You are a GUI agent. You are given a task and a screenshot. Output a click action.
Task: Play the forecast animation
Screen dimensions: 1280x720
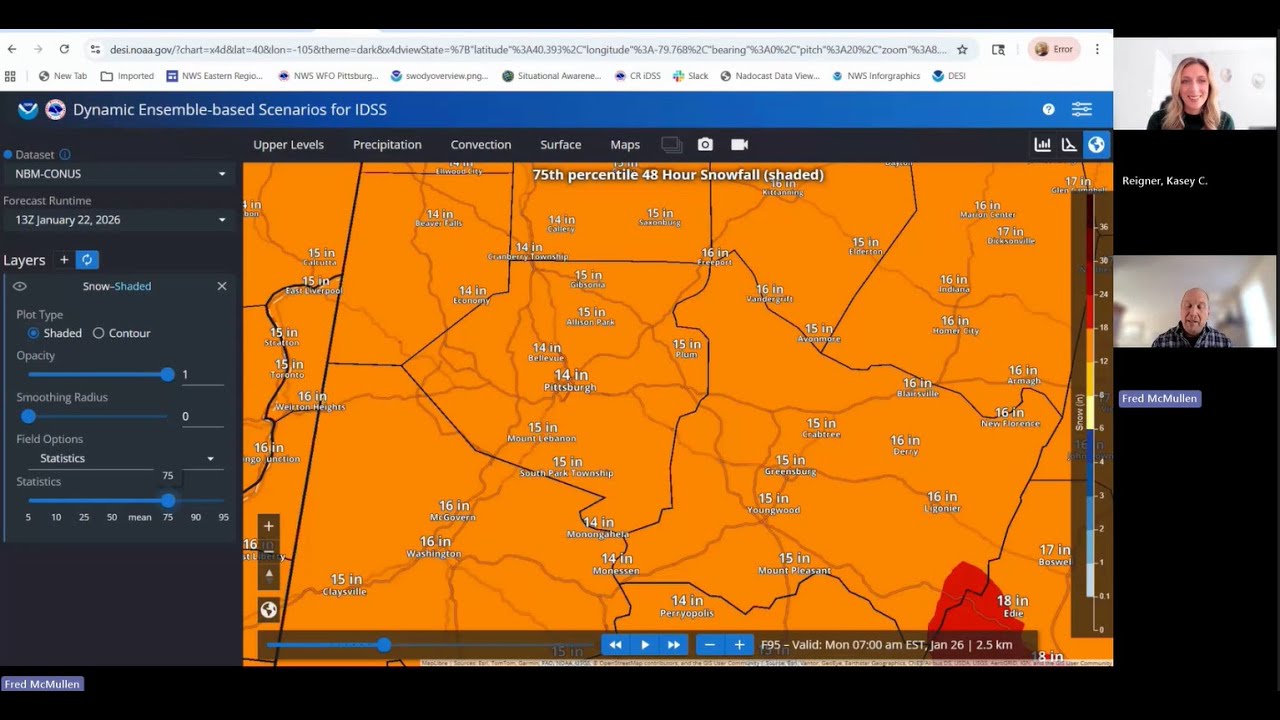click(x=645, y=645)
